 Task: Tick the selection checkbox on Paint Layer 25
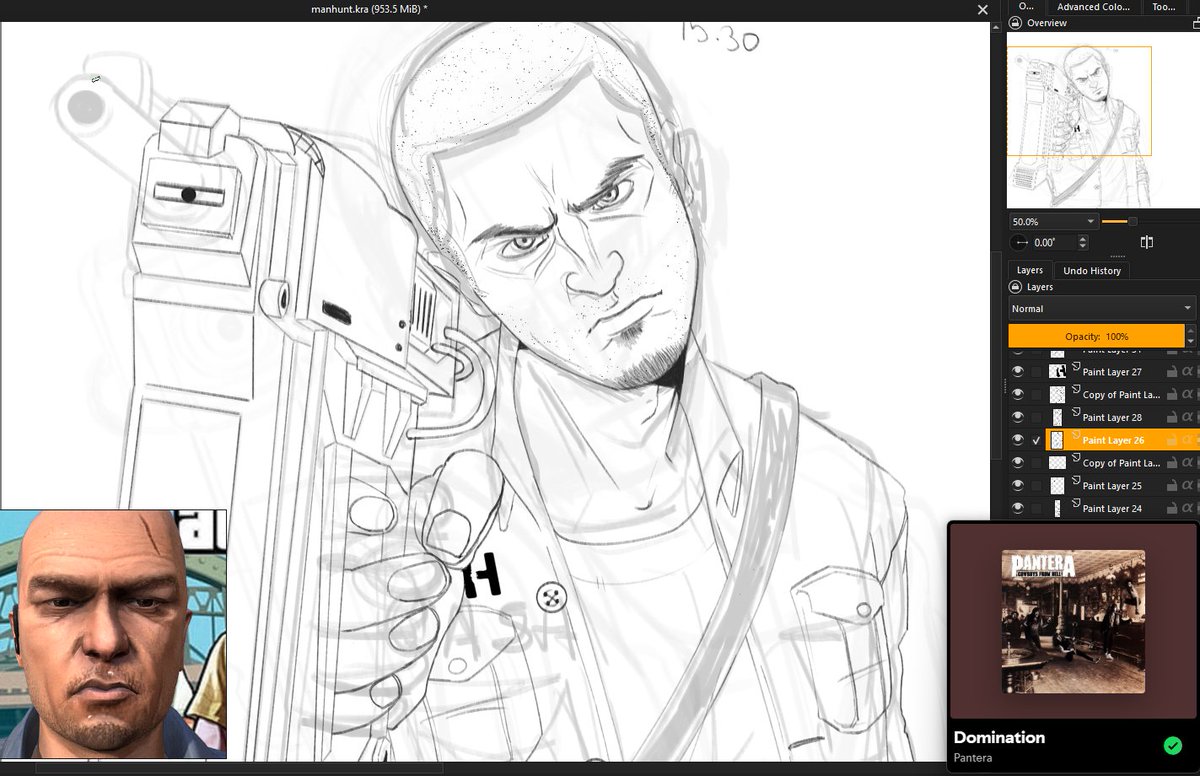(1037, 486)
